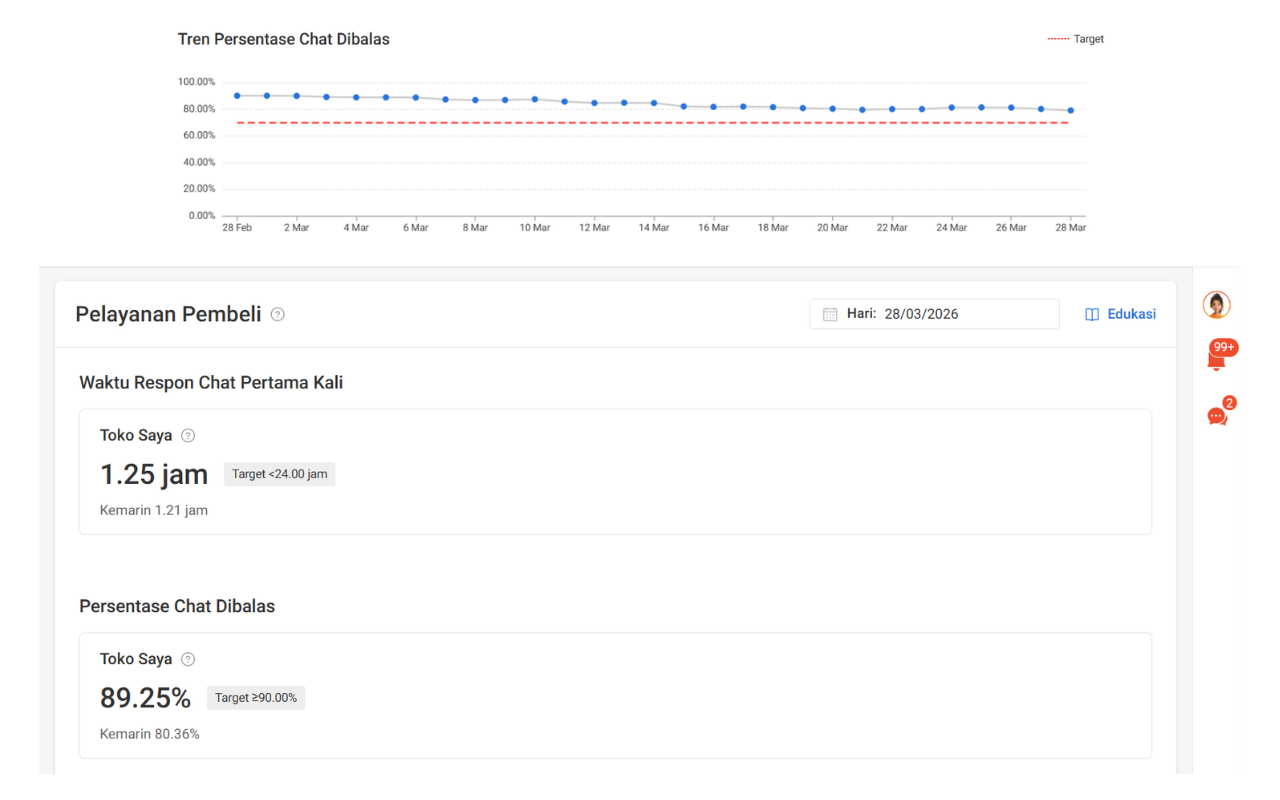This screenshot has width=1280, height=800.
Task: Click help icon next to Toko Saya chat percentage
Action: tap(188, 659)
